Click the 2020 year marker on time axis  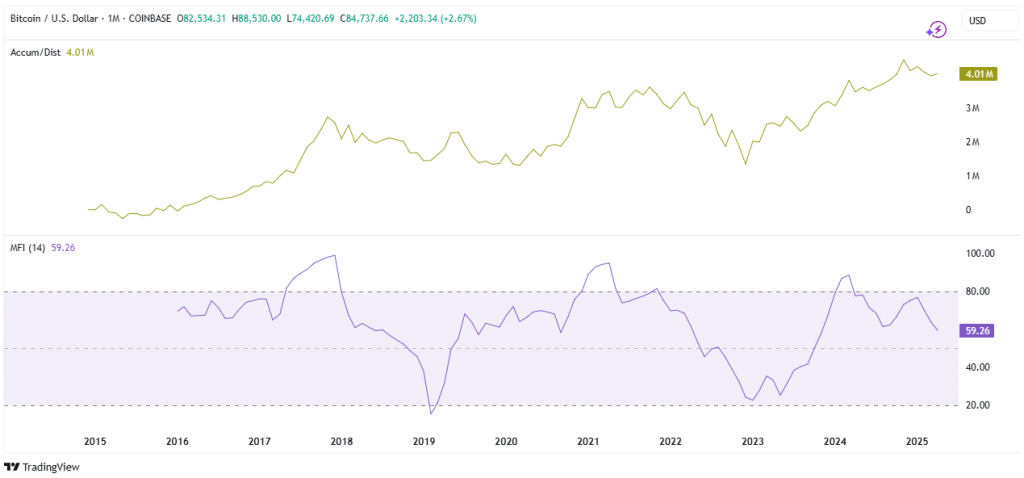pos(506,441)
